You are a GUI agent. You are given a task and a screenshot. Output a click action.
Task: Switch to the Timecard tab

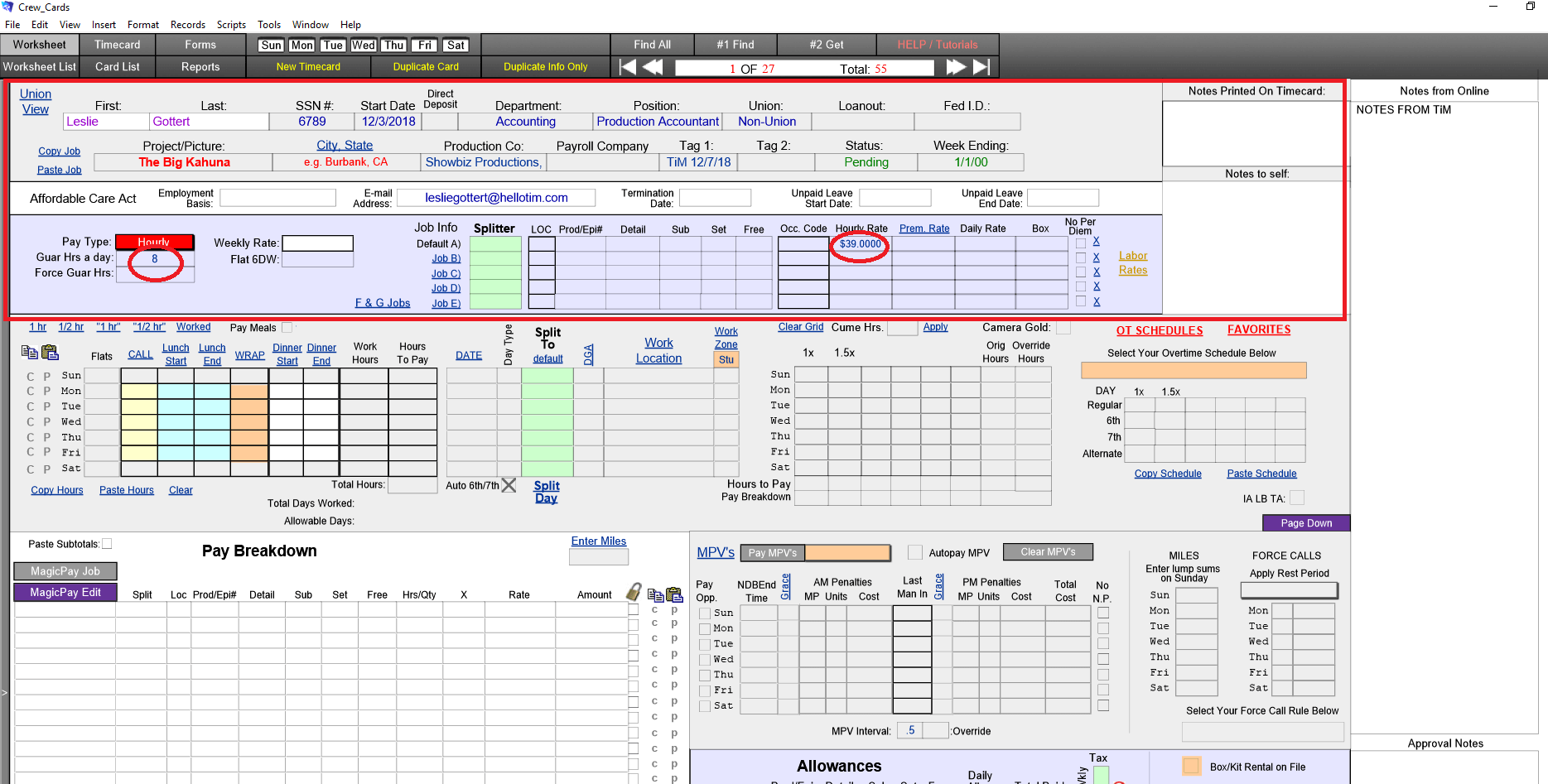coord(118,45)
